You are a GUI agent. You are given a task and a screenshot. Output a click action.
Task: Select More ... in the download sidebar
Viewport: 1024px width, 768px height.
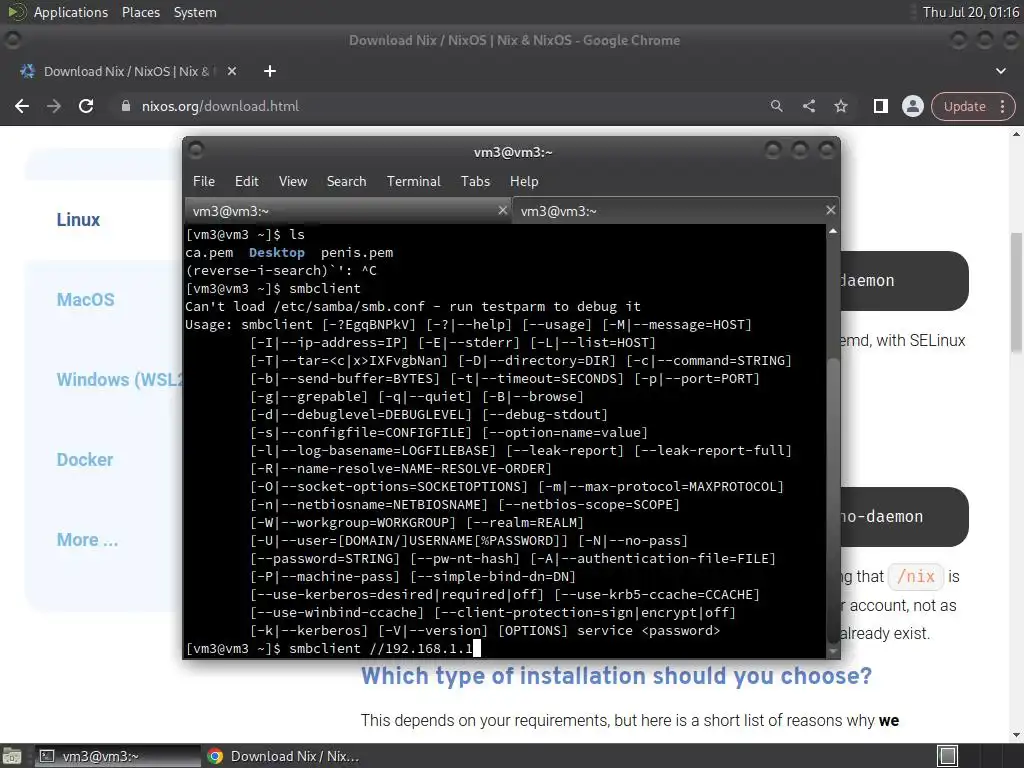pos(88,539)
